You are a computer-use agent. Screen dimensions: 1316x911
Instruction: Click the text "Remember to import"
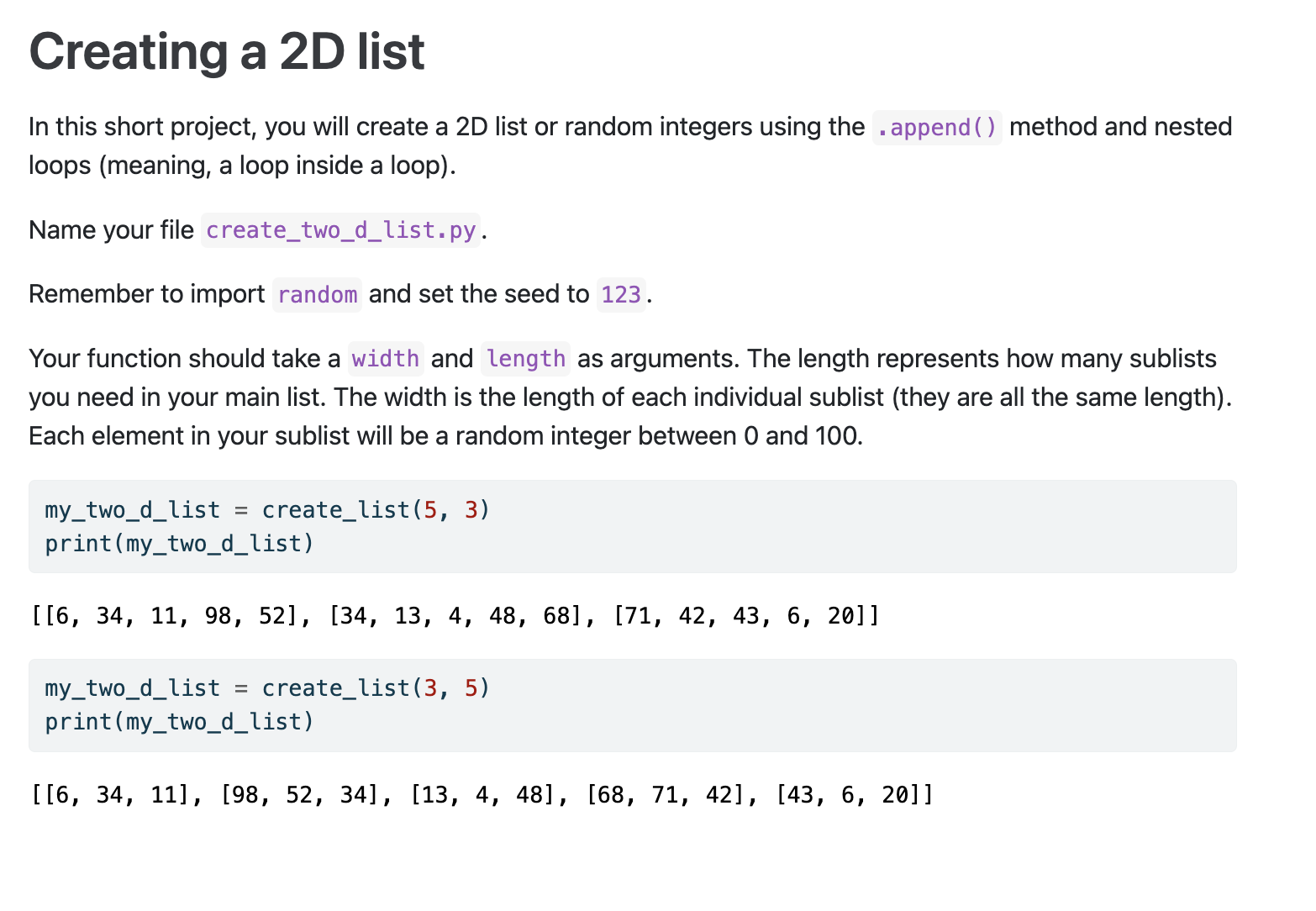coord(146,294)
